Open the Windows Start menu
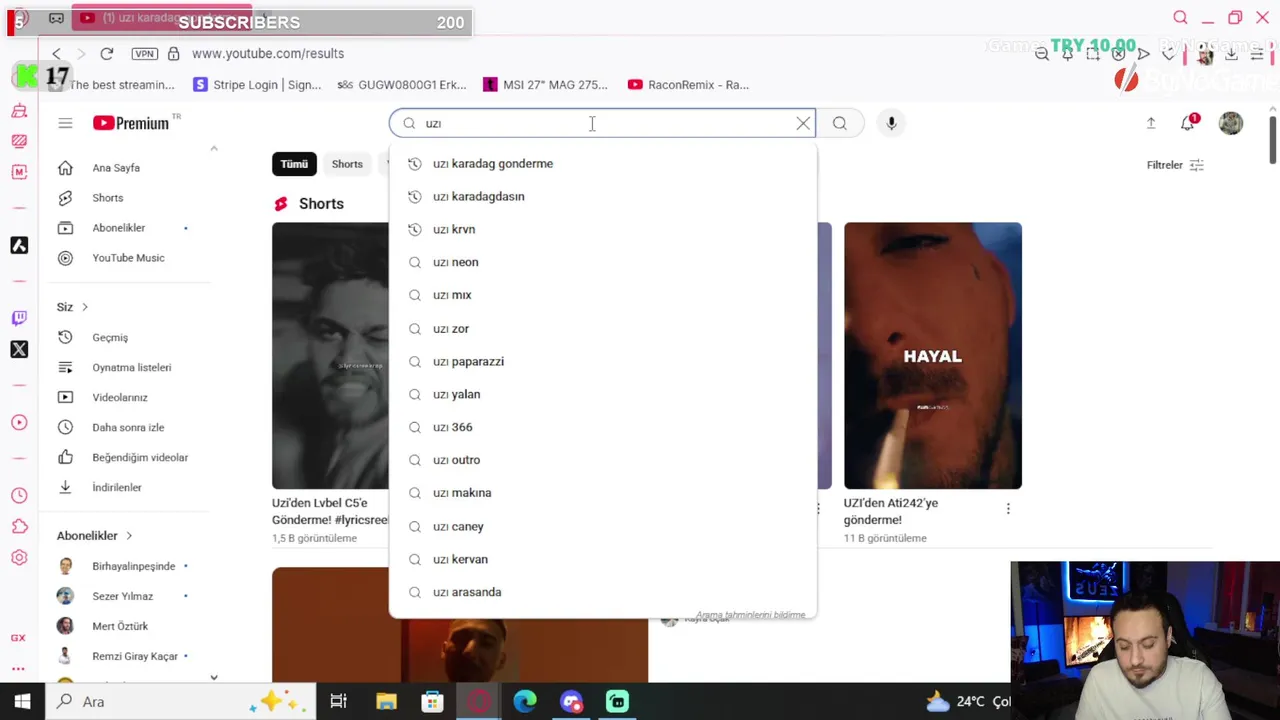The image size is (1280, 720). point(22,702)
